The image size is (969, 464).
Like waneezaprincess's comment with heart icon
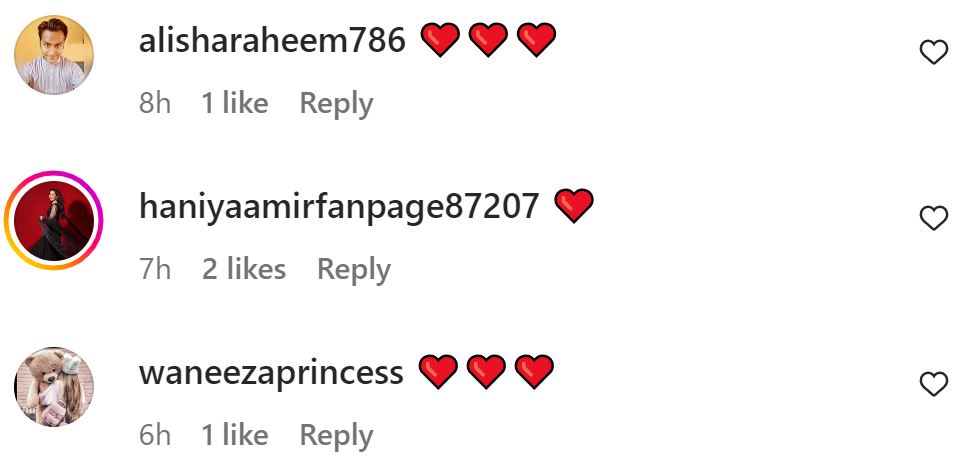tap(934, 384)
